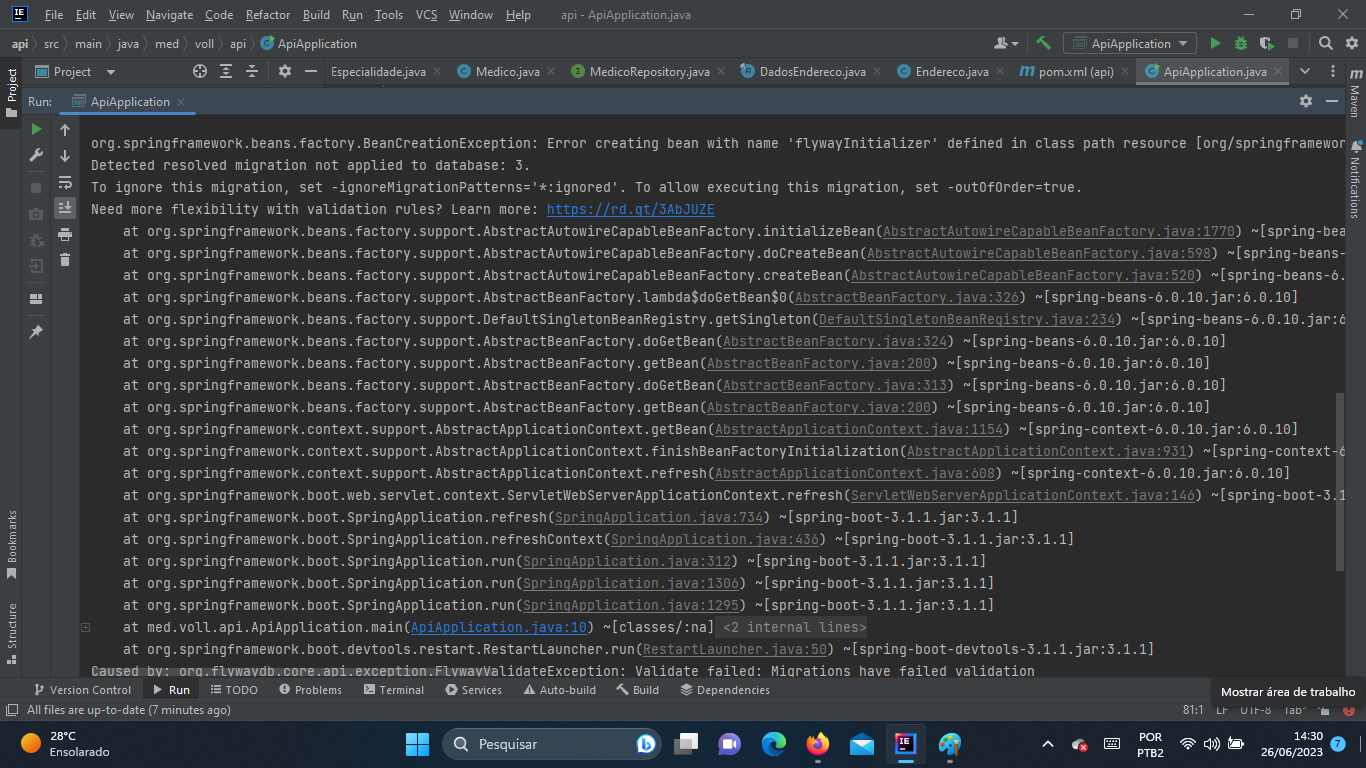The width and height of the screenshot is (1366, 768).
Task: Expand the 2 internal lines fold
Action: (793, 627)
